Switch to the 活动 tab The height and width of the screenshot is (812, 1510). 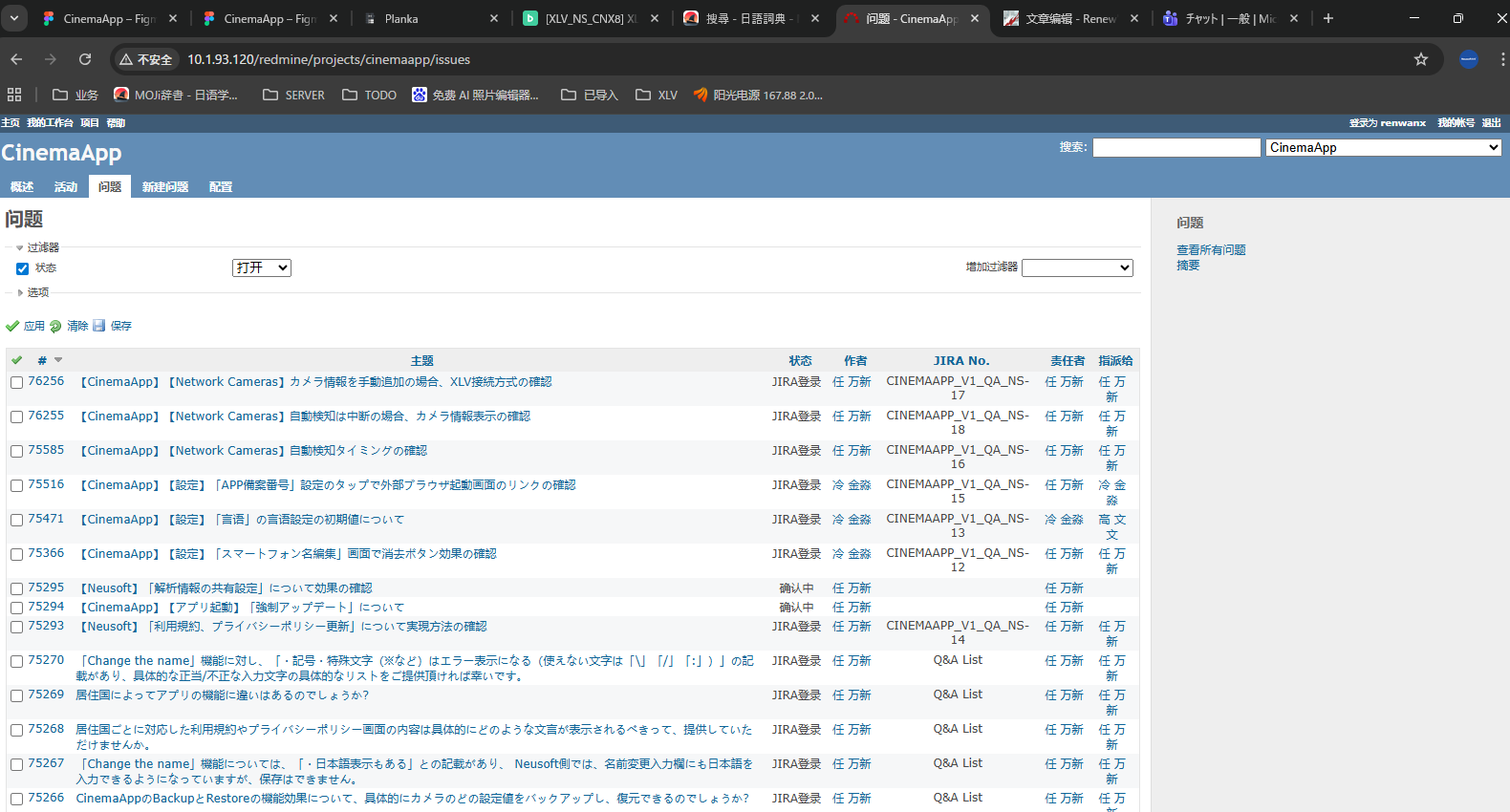[x=65, y=187]
